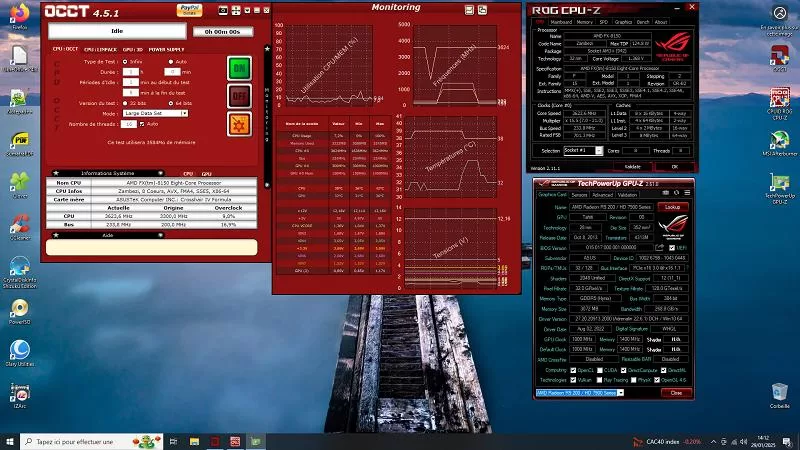Click the GPU-Z refresh icon
Image resolution: width=800 pixels, height=450 pixels.
pos(677,193)
